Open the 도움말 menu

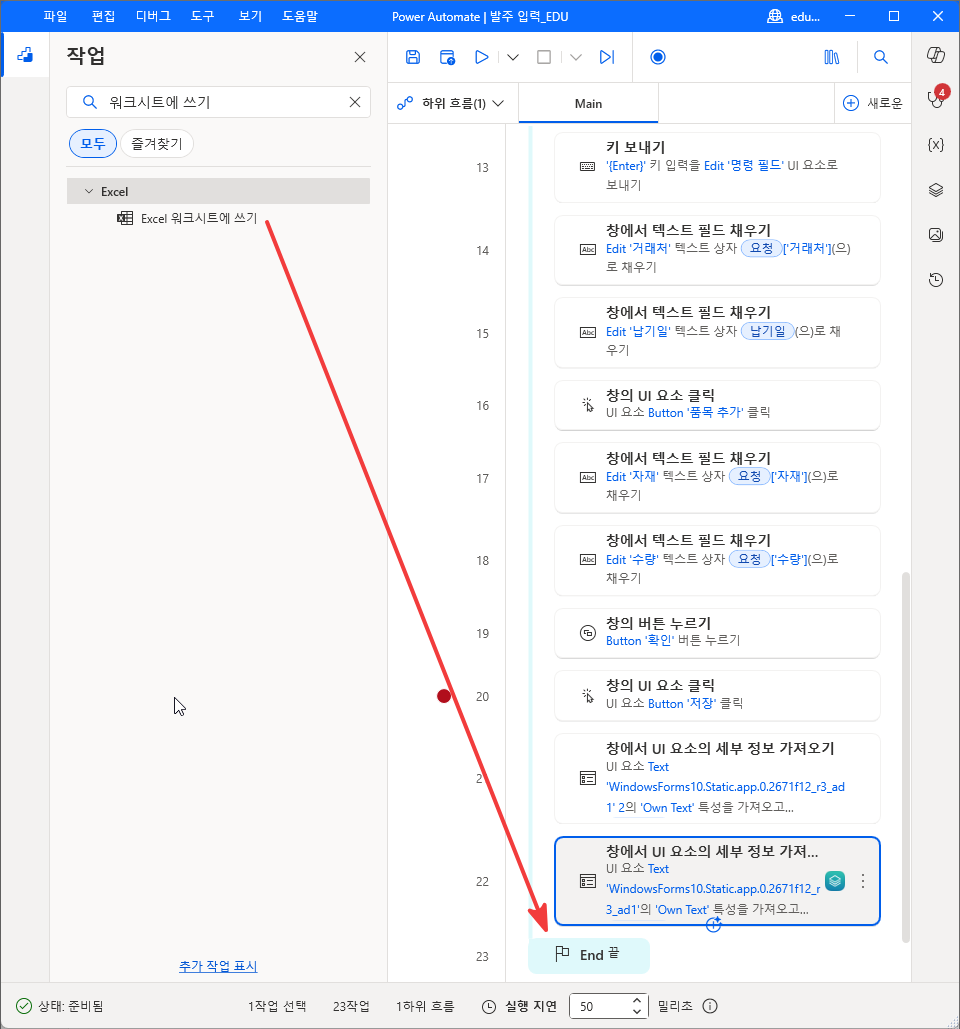[x=300, y=16]
